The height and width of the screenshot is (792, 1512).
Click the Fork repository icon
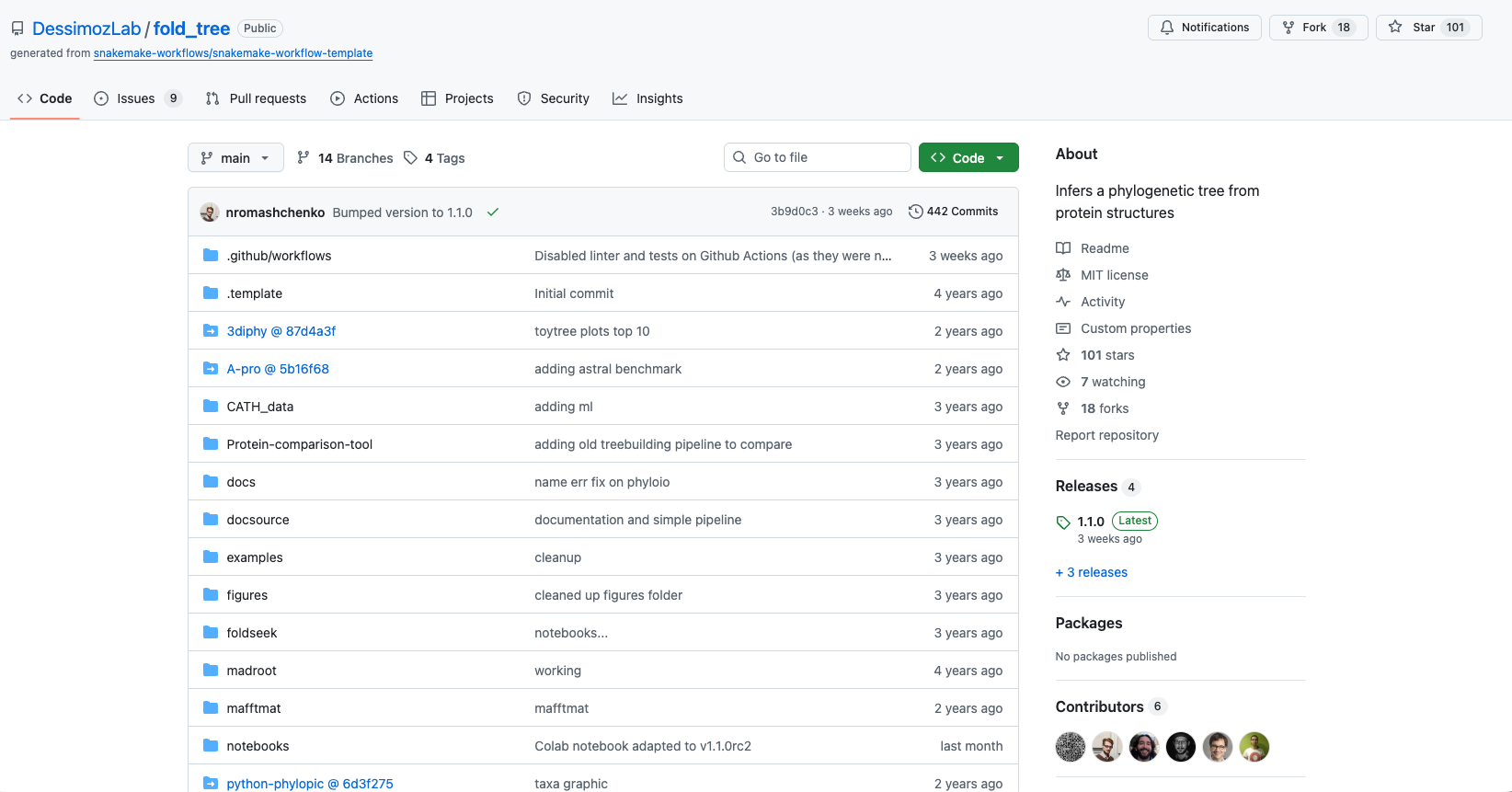(1289, 28)
